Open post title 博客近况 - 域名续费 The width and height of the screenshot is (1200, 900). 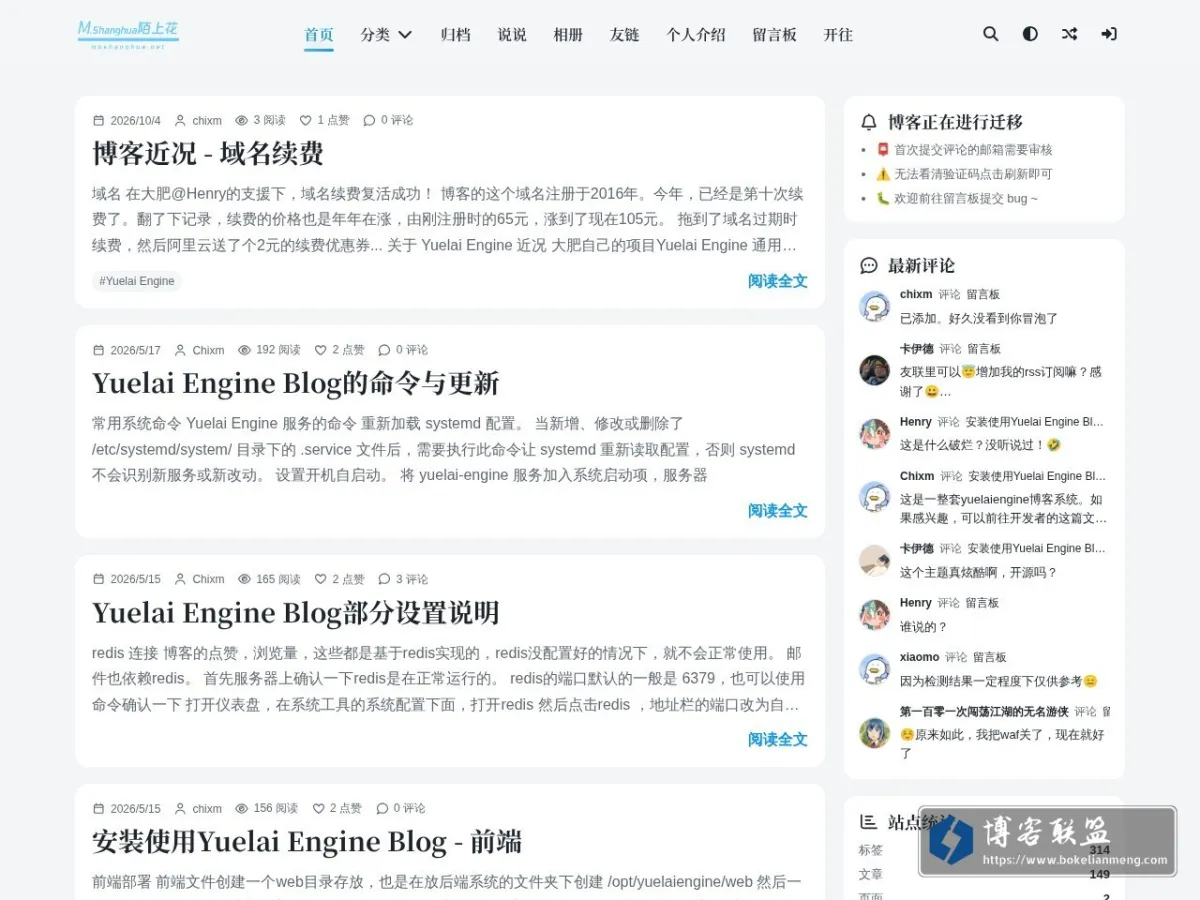208,153
